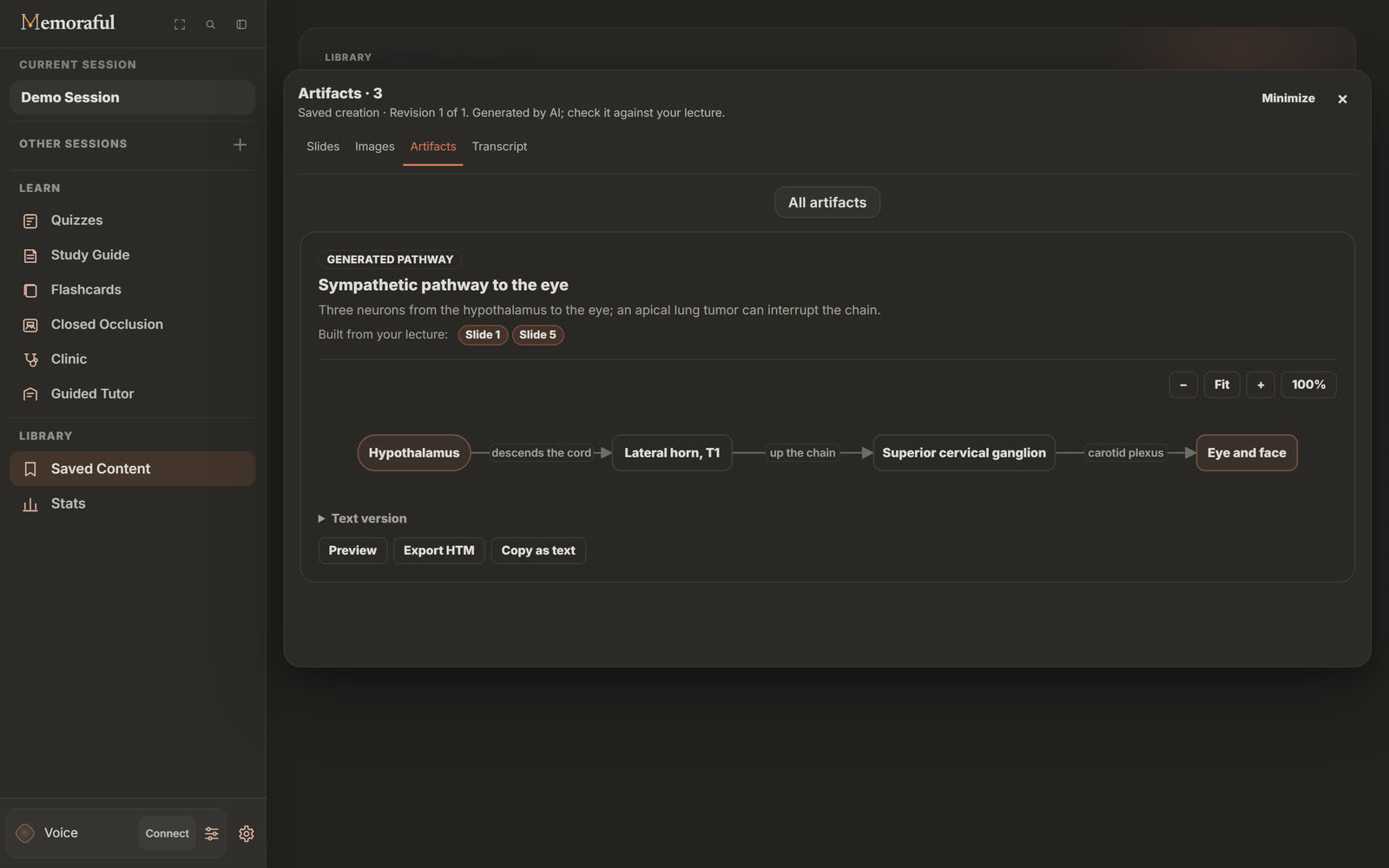Open the Transcript tab
The image size is (1389, 868).
(500, 147)
